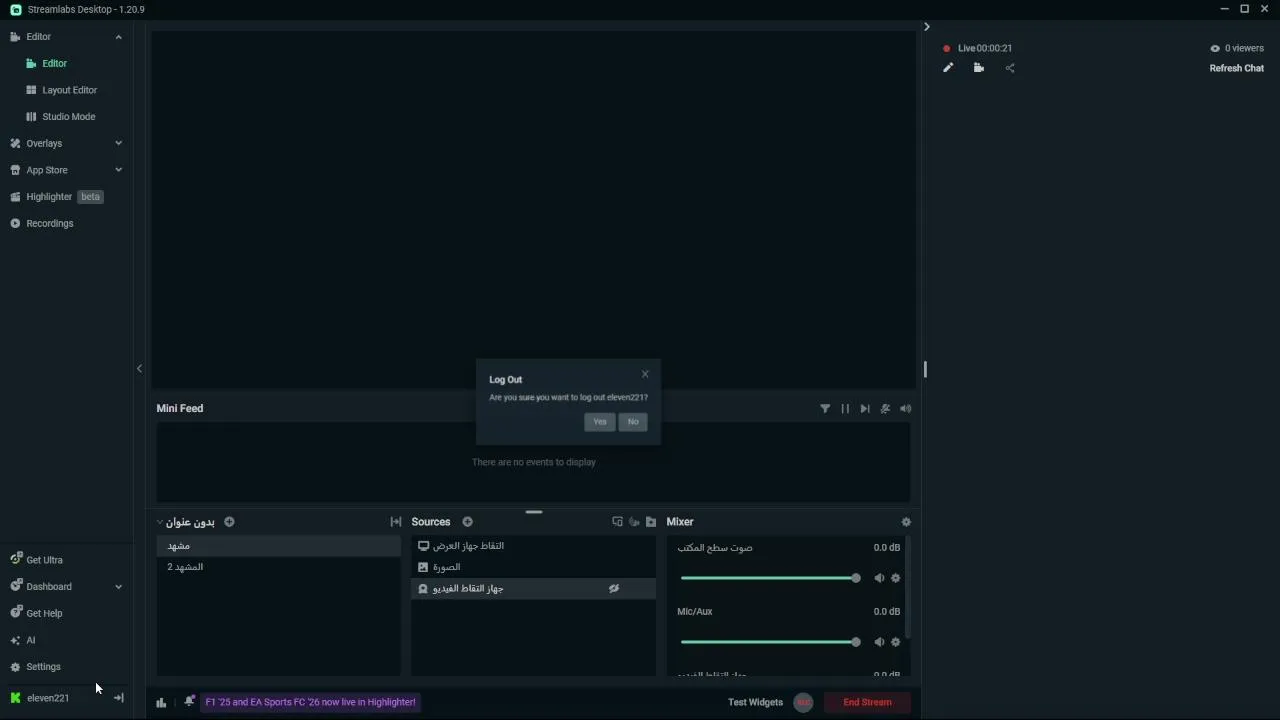Toggle the Mini Feed mute events icon
Image resolution: width=1280 pixels, height=720 pixels.
click(885, 409)
